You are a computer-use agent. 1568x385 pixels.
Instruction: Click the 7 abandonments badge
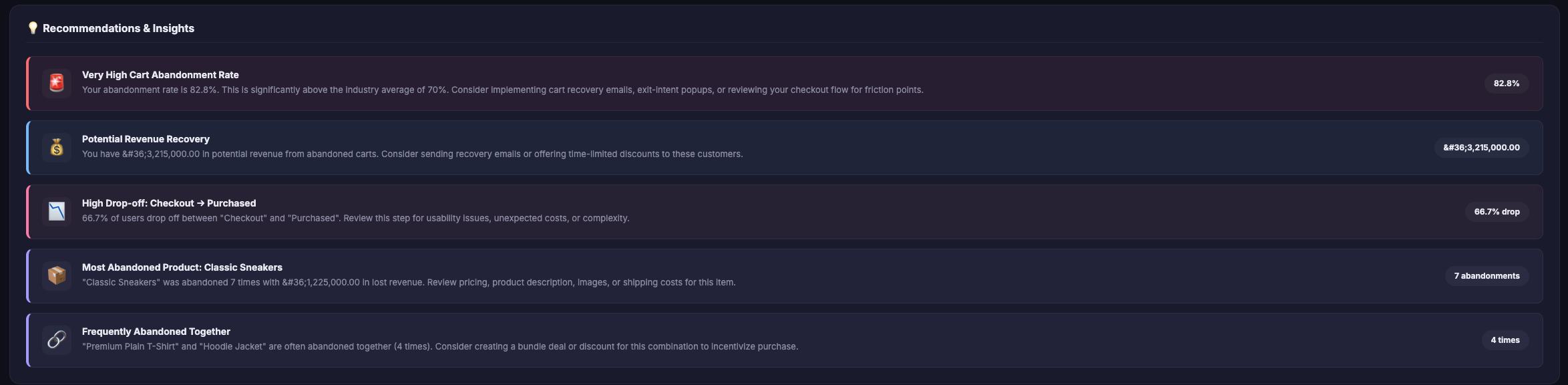[1487, 276]
